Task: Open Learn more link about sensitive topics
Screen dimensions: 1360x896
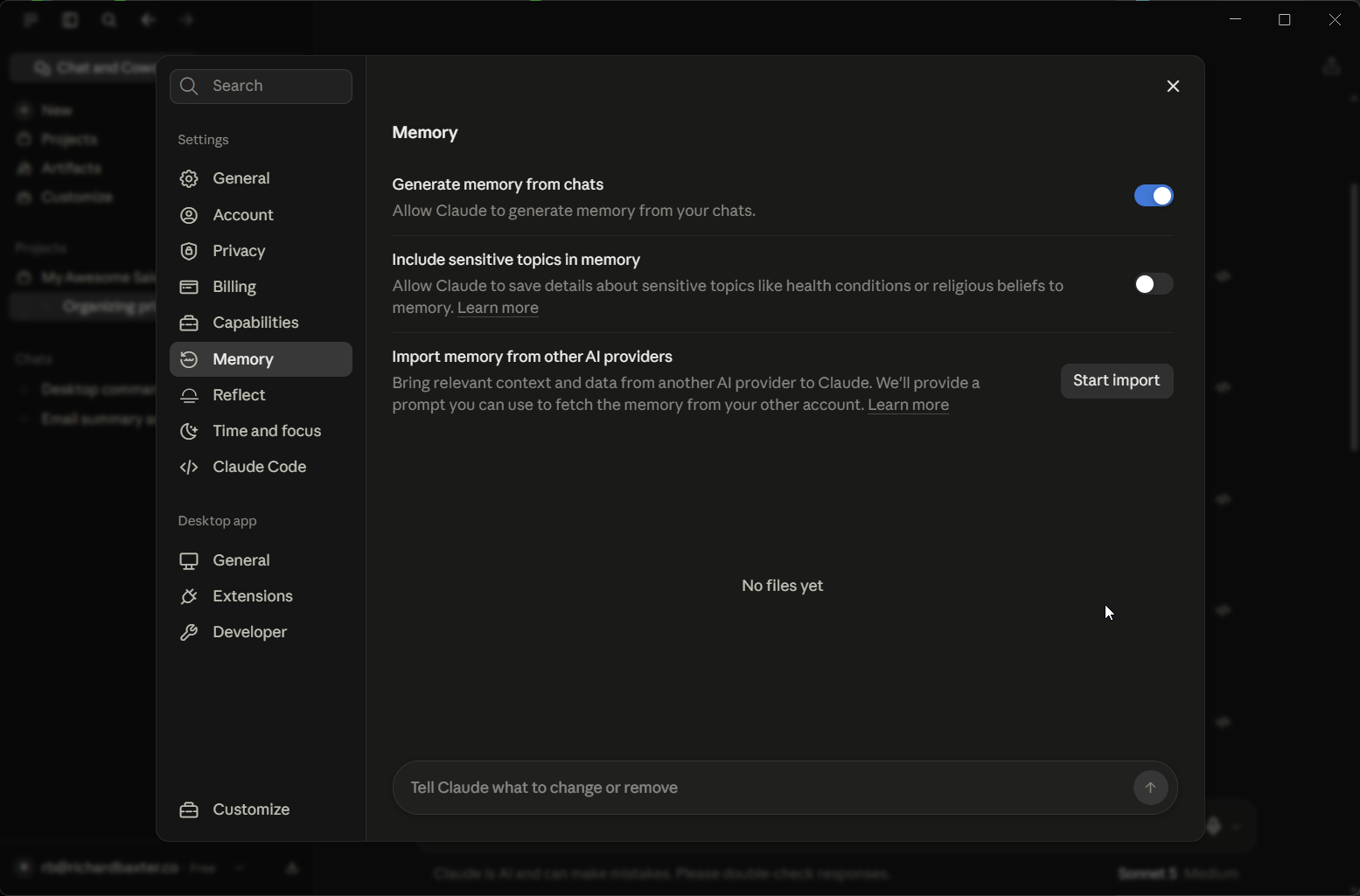Action: [x=498, y=308]
